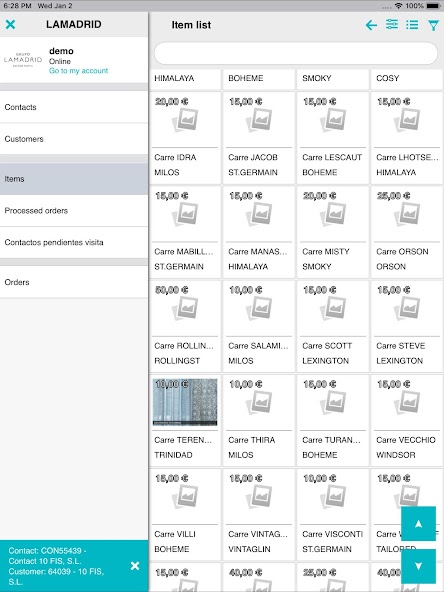Viewport: 444px width, 592px height.
Task: Select Items in the side menu
Action: [74, 179]
